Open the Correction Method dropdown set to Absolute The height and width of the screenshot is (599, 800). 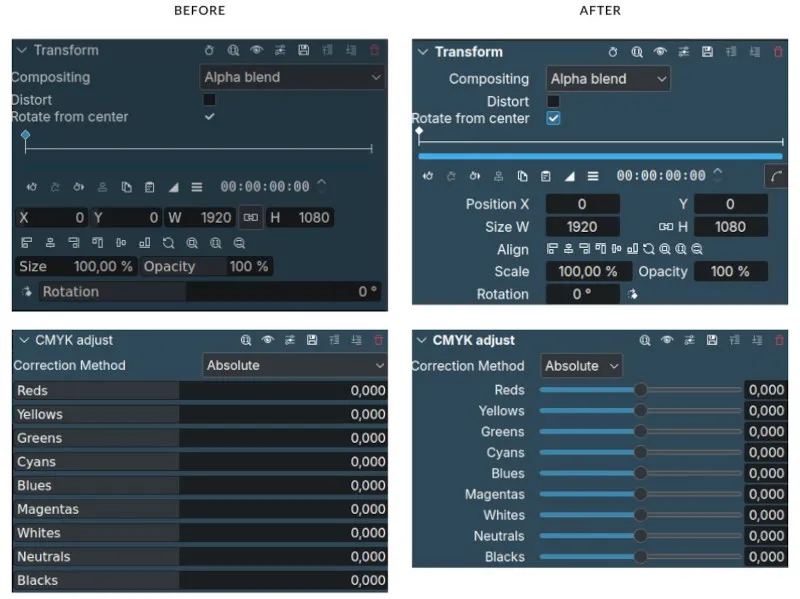click(x=580, y=366)
